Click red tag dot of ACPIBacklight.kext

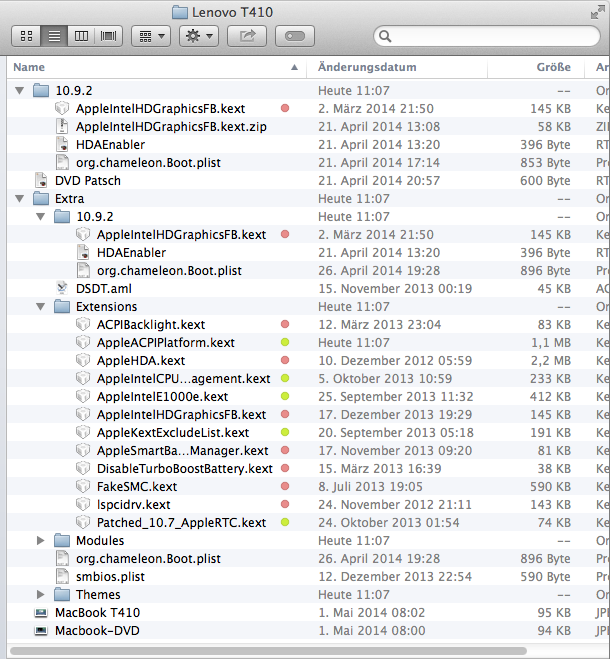[x=285, y=324]
